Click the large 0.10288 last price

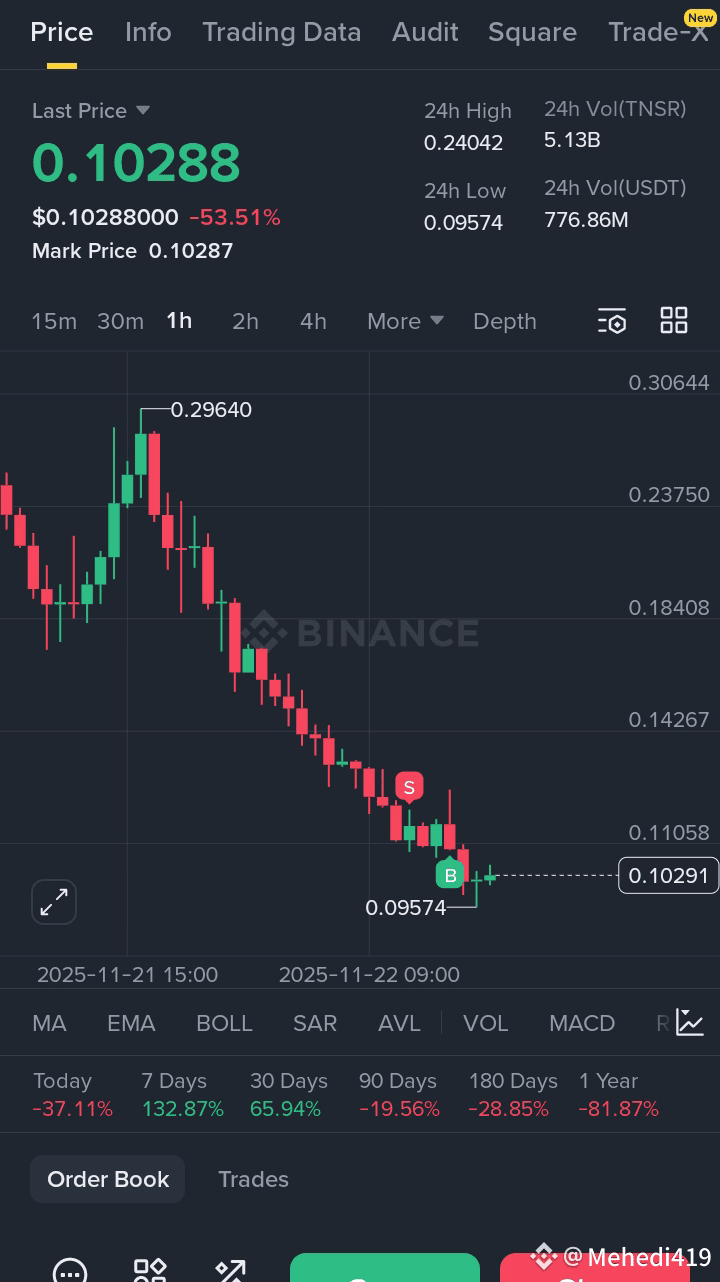(x=136, y=163)
